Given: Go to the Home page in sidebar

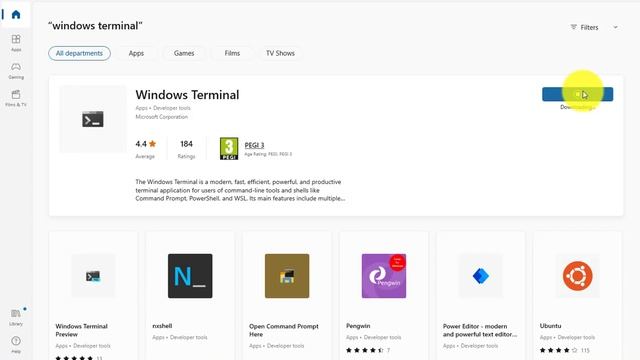Looking at the screenshot, I should (16, 15).
